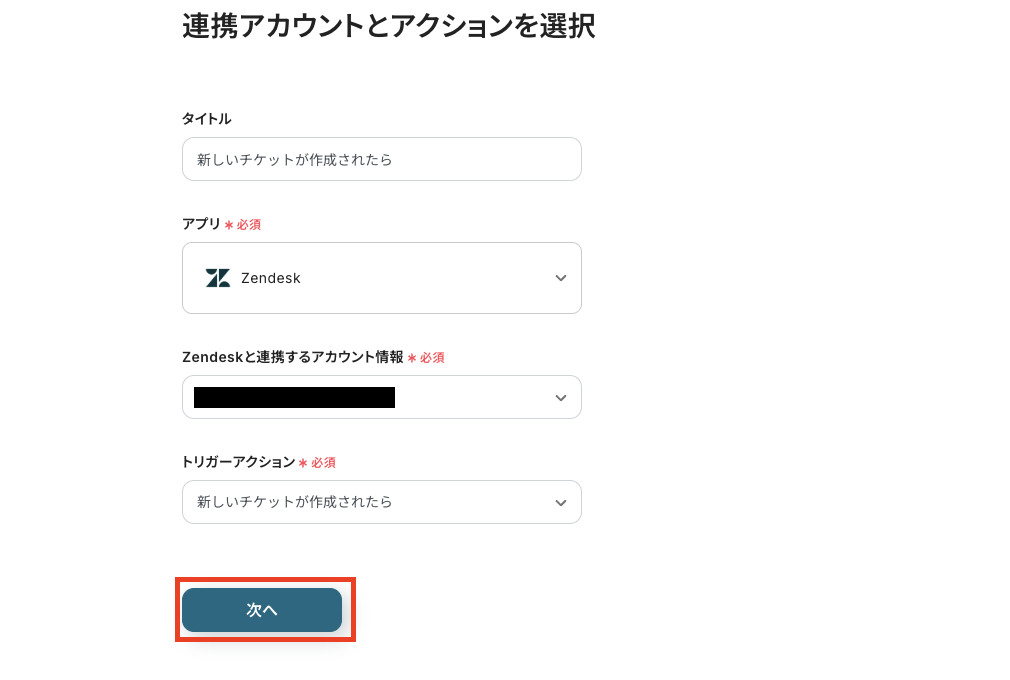Expand the Zendeskと連携するアカウント情報 dropdown
The height and width of the screenshot is (680, 1010).
tap(382, 397)
